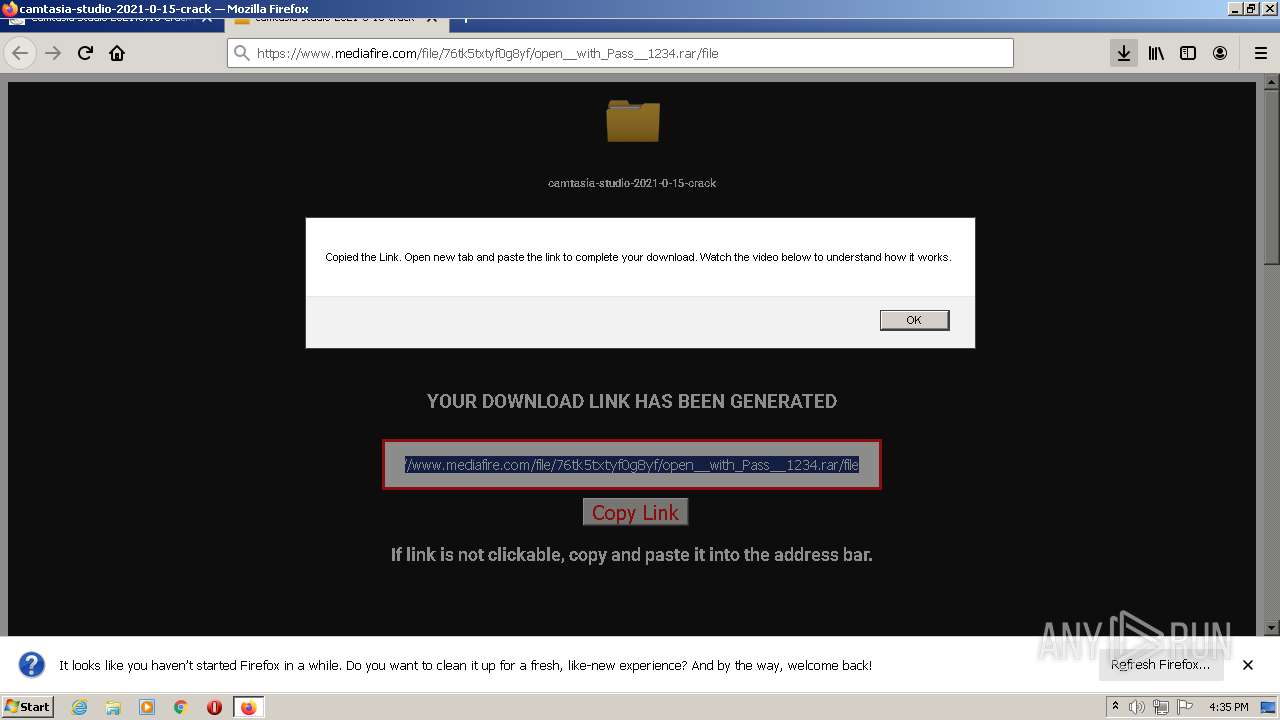Screen dimensions: 1280x720
Task: Click the Refresh Firefox... button
Action: click(x=1160, y=664)
